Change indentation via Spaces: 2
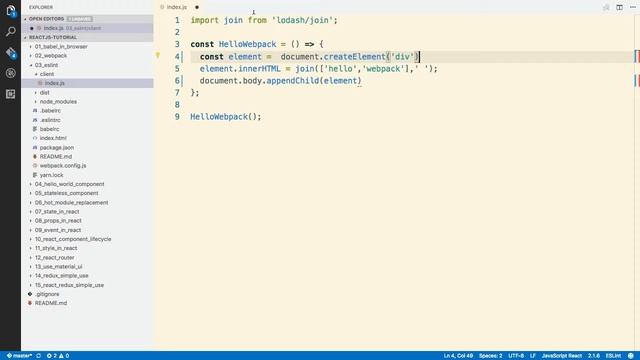The height and width of the screenshot is (360, 640). coord(490,356)
